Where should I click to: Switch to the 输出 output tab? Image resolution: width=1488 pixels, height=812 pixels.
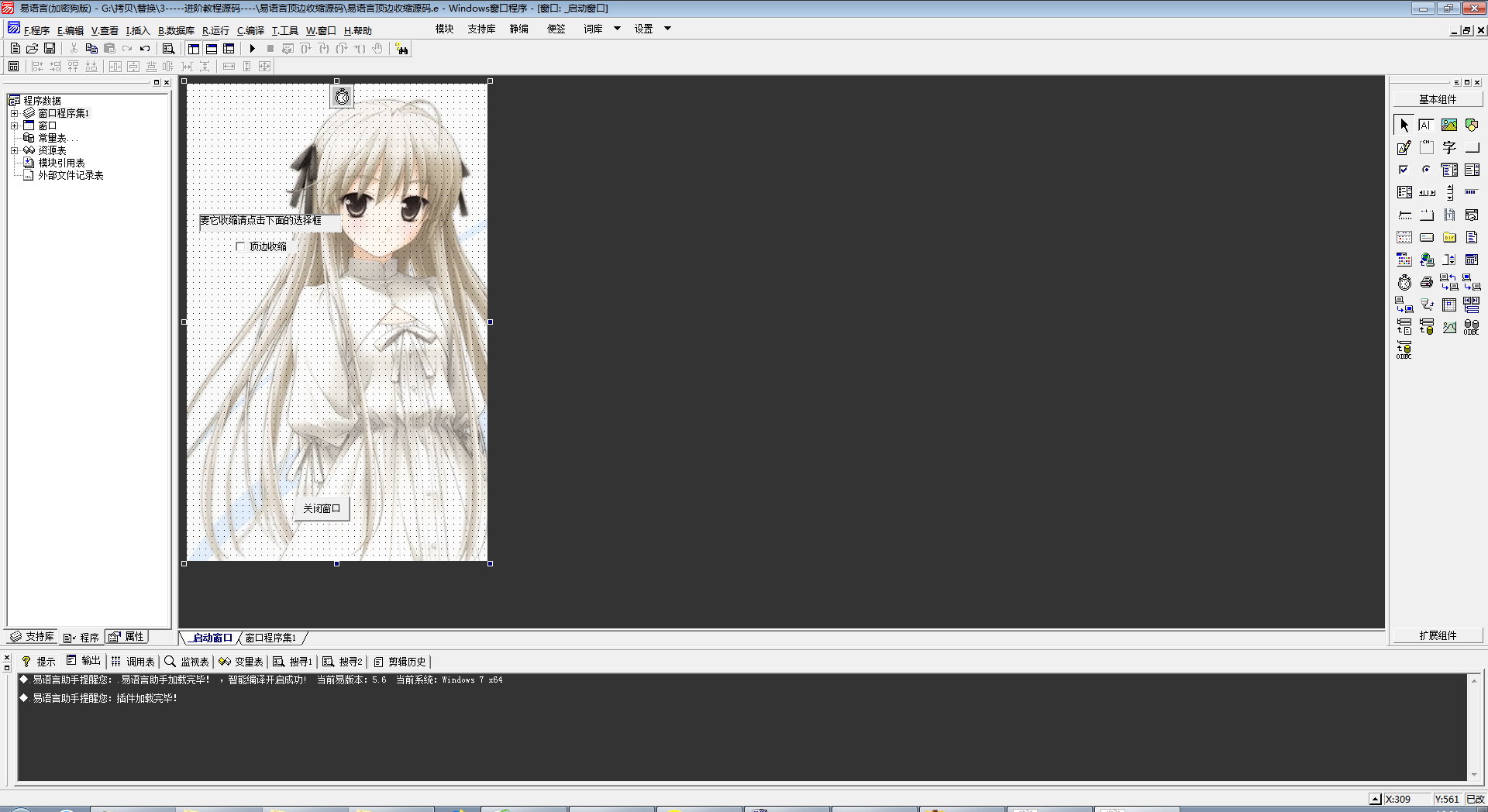pyautogui.click(x=84, y=661)
